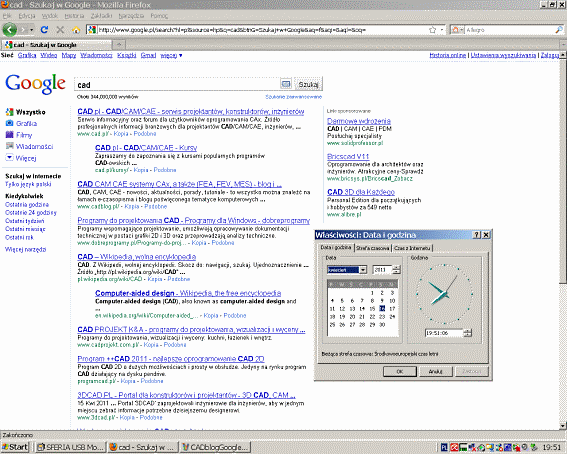Open 'Ustawienia wyszukiwania' link
The image size is (567, 454).
pos(503,55)
